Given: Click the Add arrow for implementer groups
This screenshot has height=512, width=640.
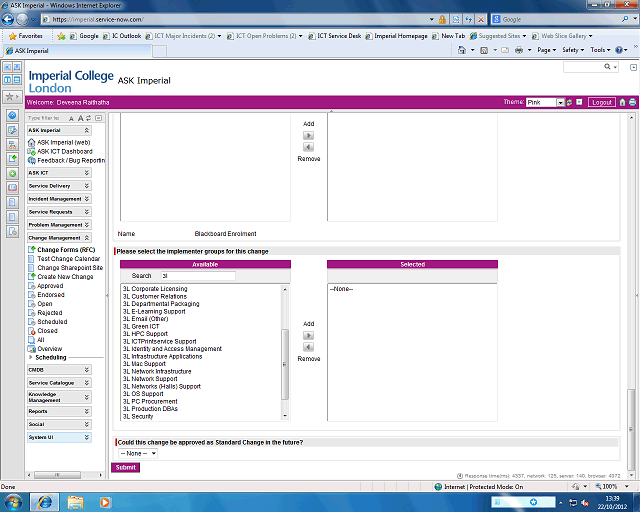Looking at the screenshot, I should [309, 336].
